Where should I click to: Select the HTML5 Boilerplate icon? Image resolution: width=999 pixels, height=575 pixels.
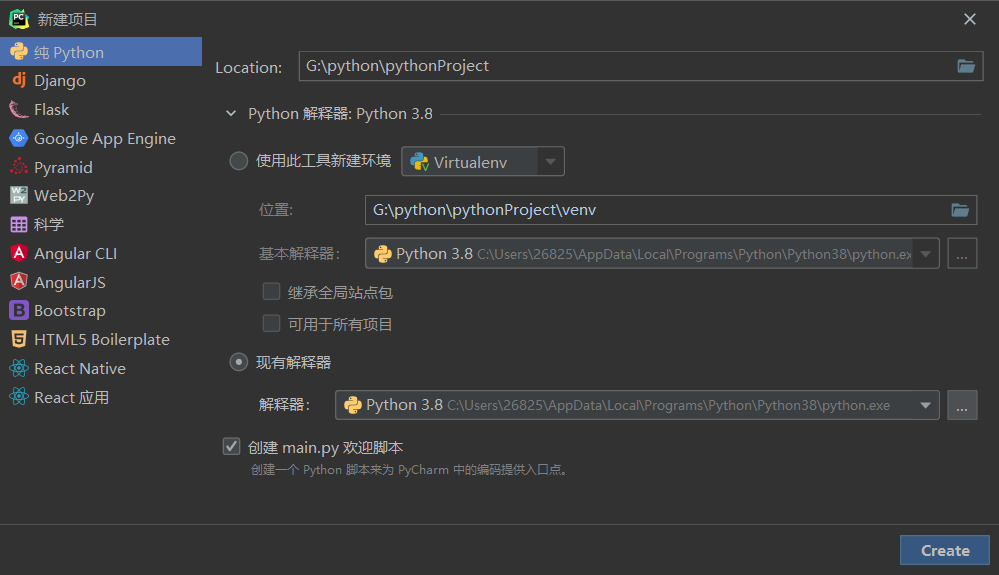pos(18,340)
